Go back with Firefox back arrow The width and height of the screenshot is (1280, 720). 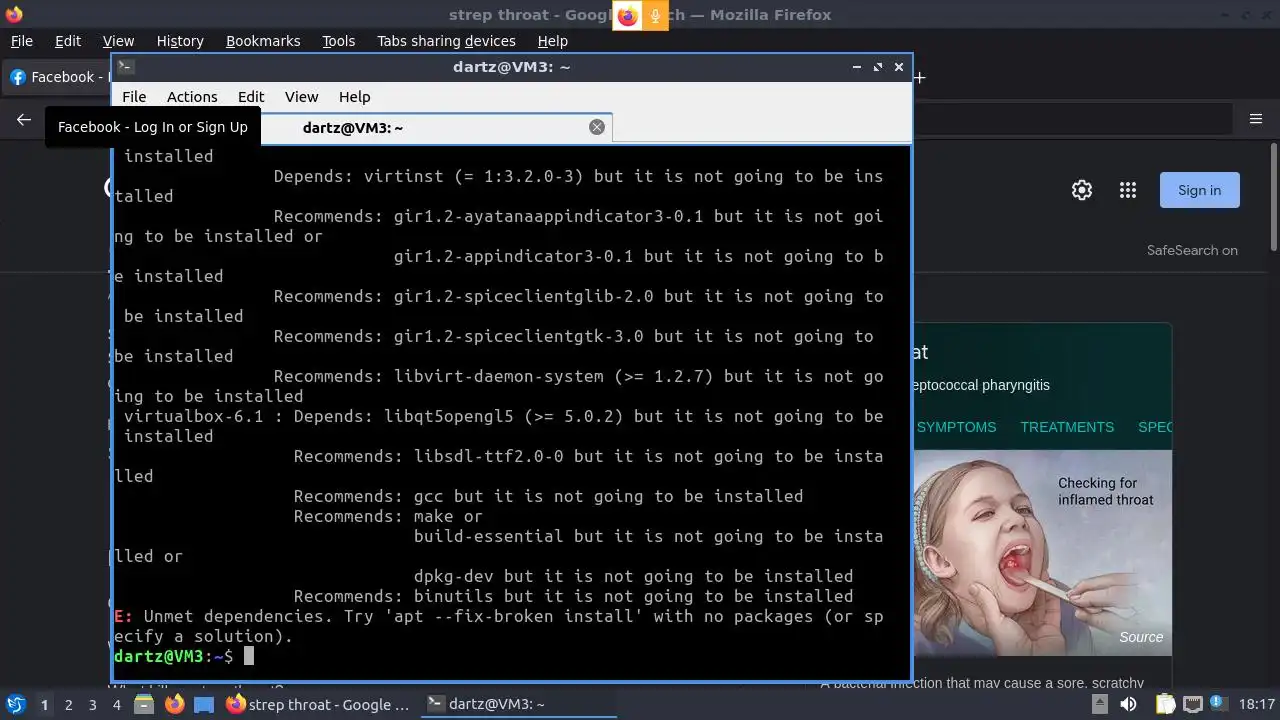coord(24,119)
